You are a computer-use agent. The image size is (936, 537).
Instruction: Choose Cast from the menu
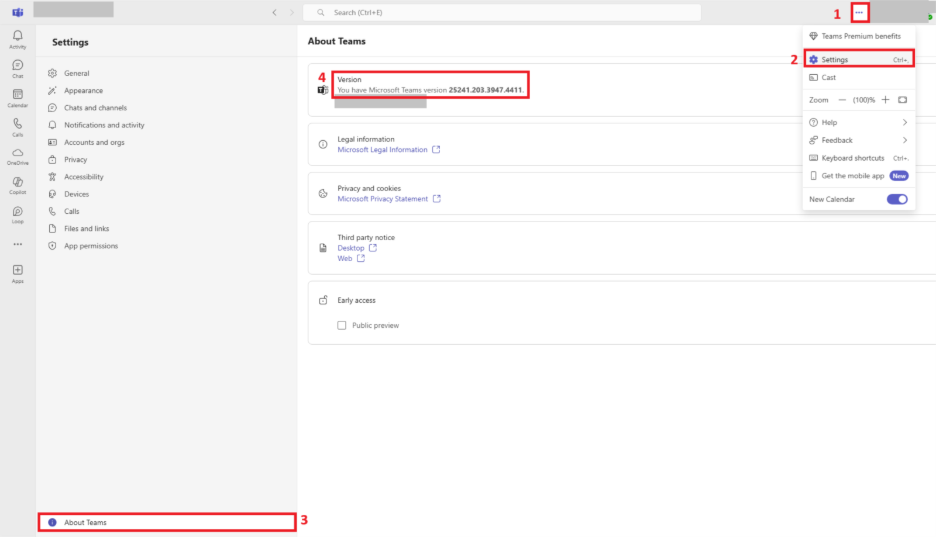coord(858,78)
